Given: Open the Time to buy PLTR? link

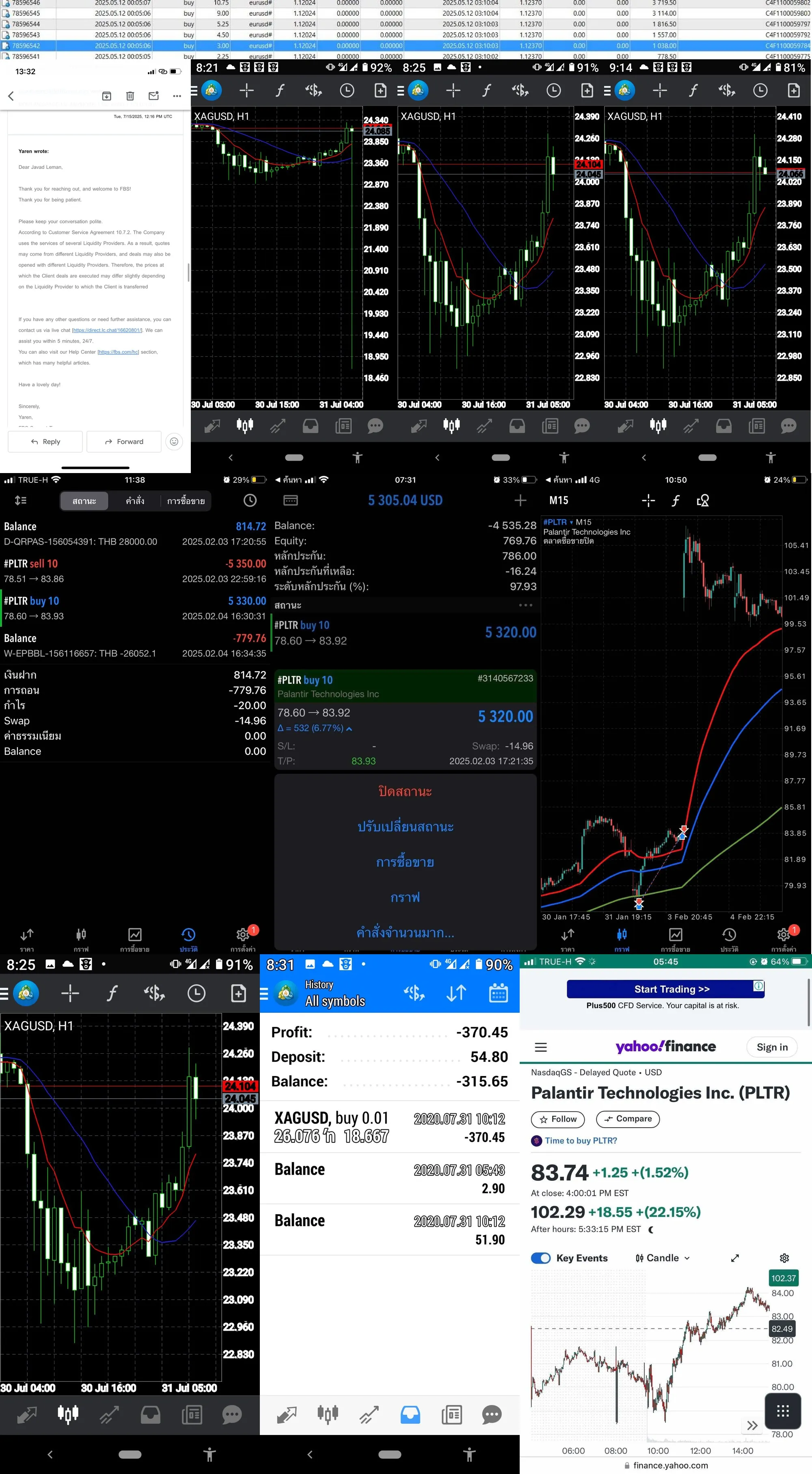Looking at the screenshot, I should click(581, 1141).
